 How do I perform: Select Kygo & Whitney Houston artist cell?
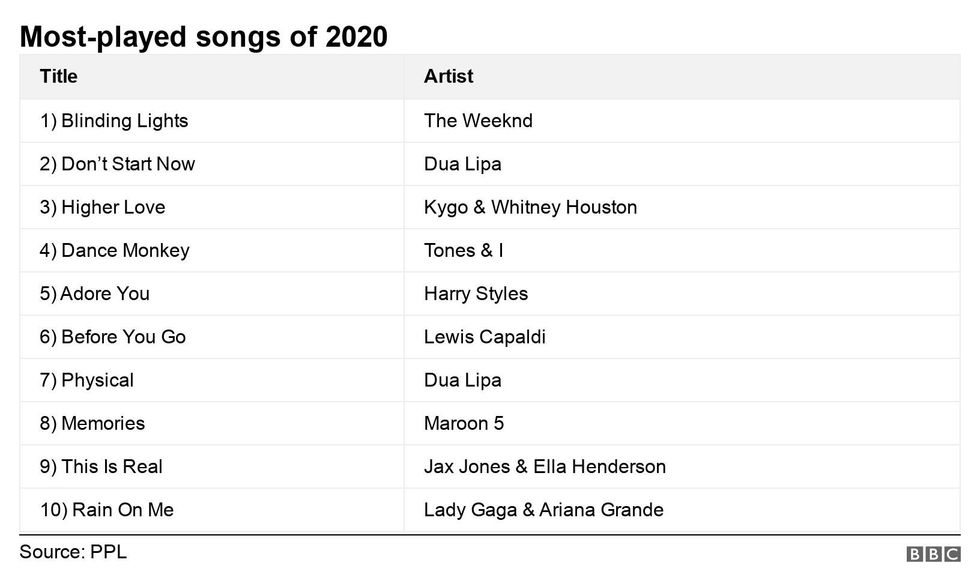(x=530, y=207)
